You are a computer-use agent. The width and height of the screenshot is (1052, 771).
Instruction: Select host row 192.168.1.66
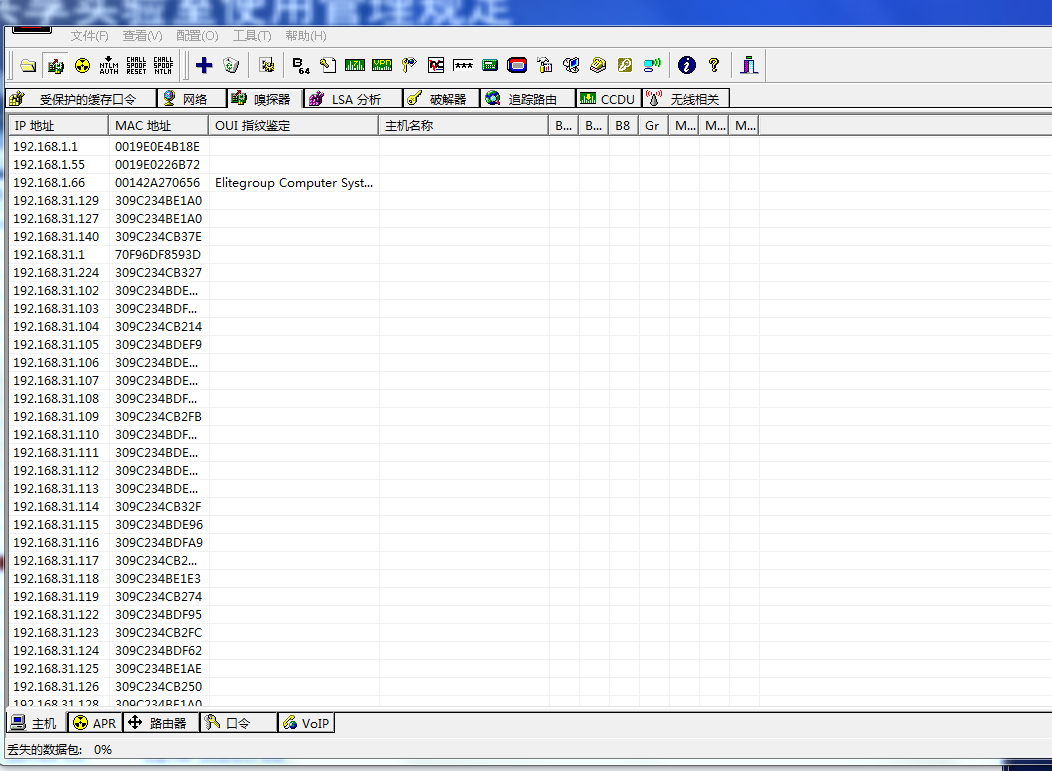pyautogui.click(x=49, y=183)
